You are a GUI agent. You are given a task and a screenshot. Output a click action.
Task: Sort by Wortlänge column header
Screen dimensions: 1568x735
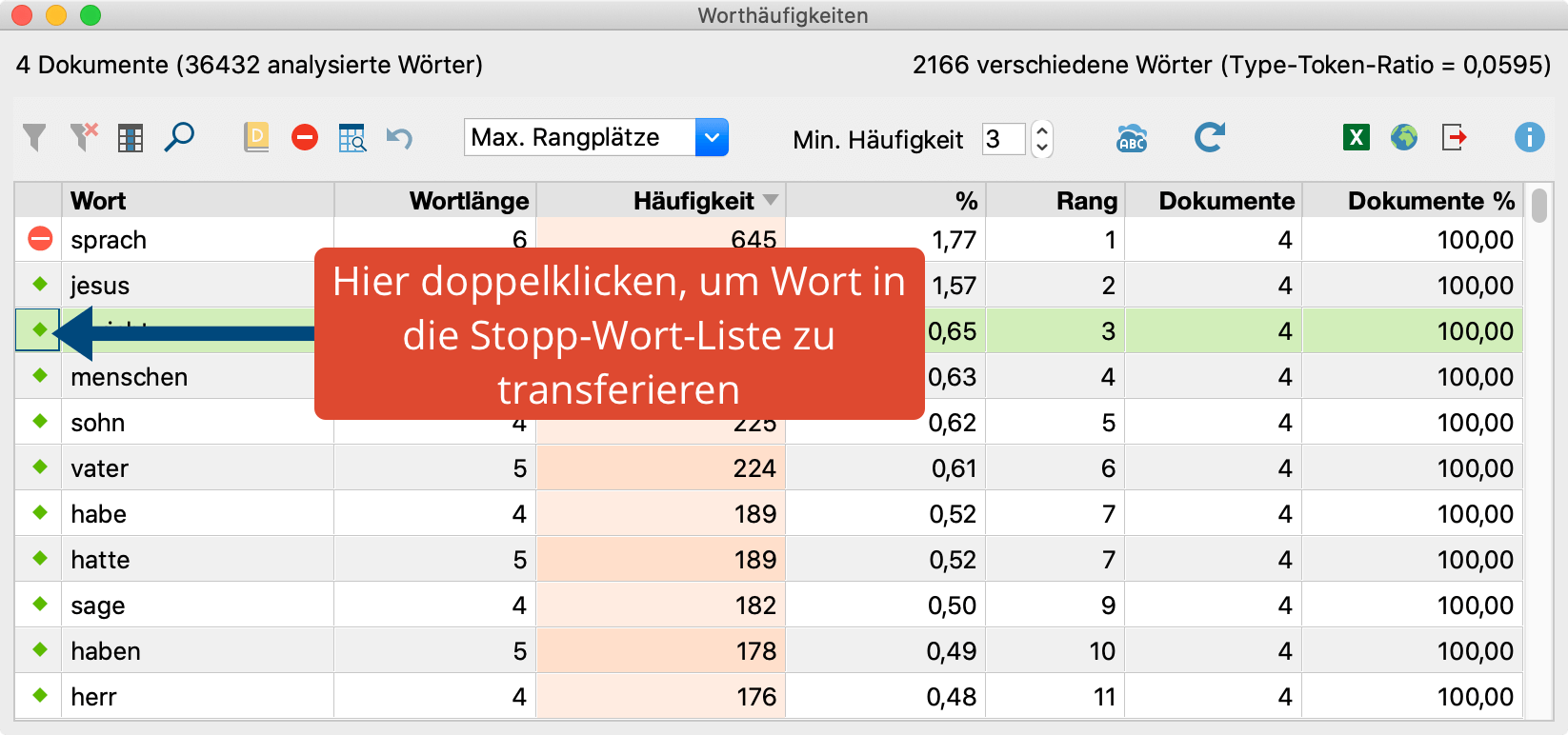(x=435, y=201)
